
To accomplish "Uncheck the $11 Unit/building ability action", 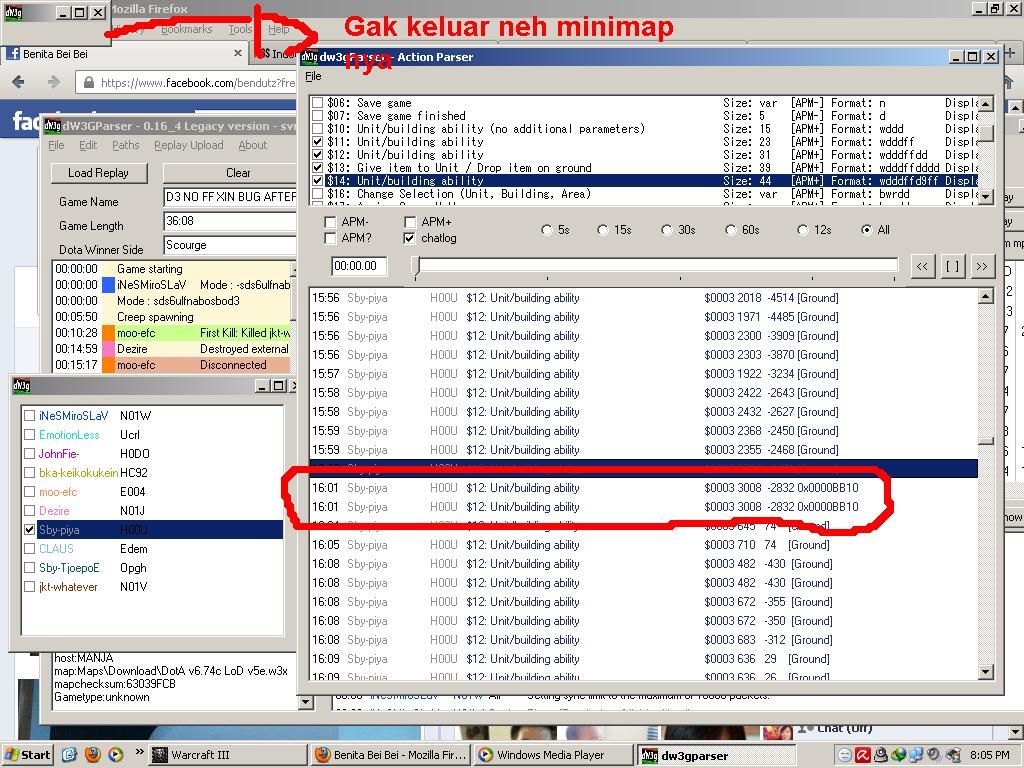I will coord(317,142).
